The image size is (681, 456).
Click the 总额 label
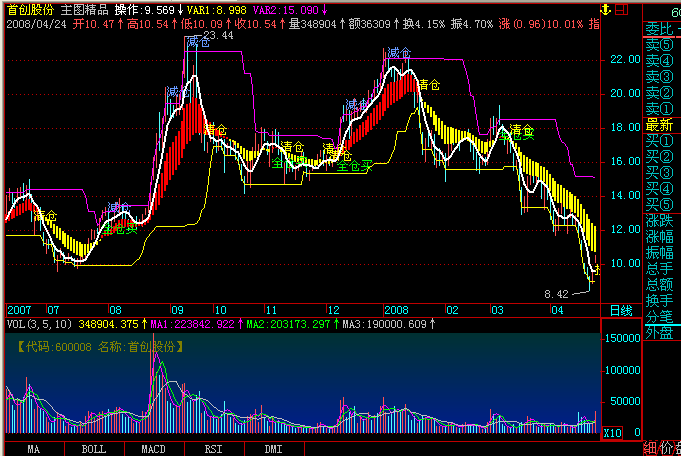(x=659, y=285)
